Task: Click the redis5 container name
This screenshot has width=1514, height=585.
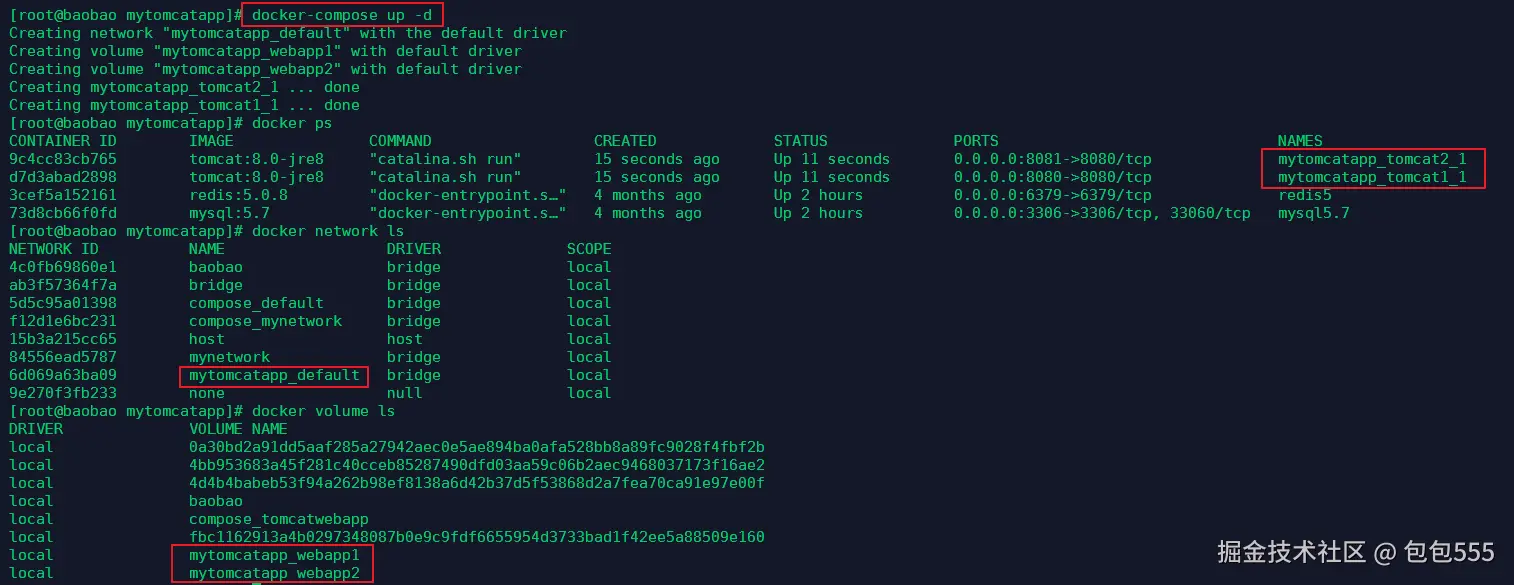Action: click(1304, 195)
